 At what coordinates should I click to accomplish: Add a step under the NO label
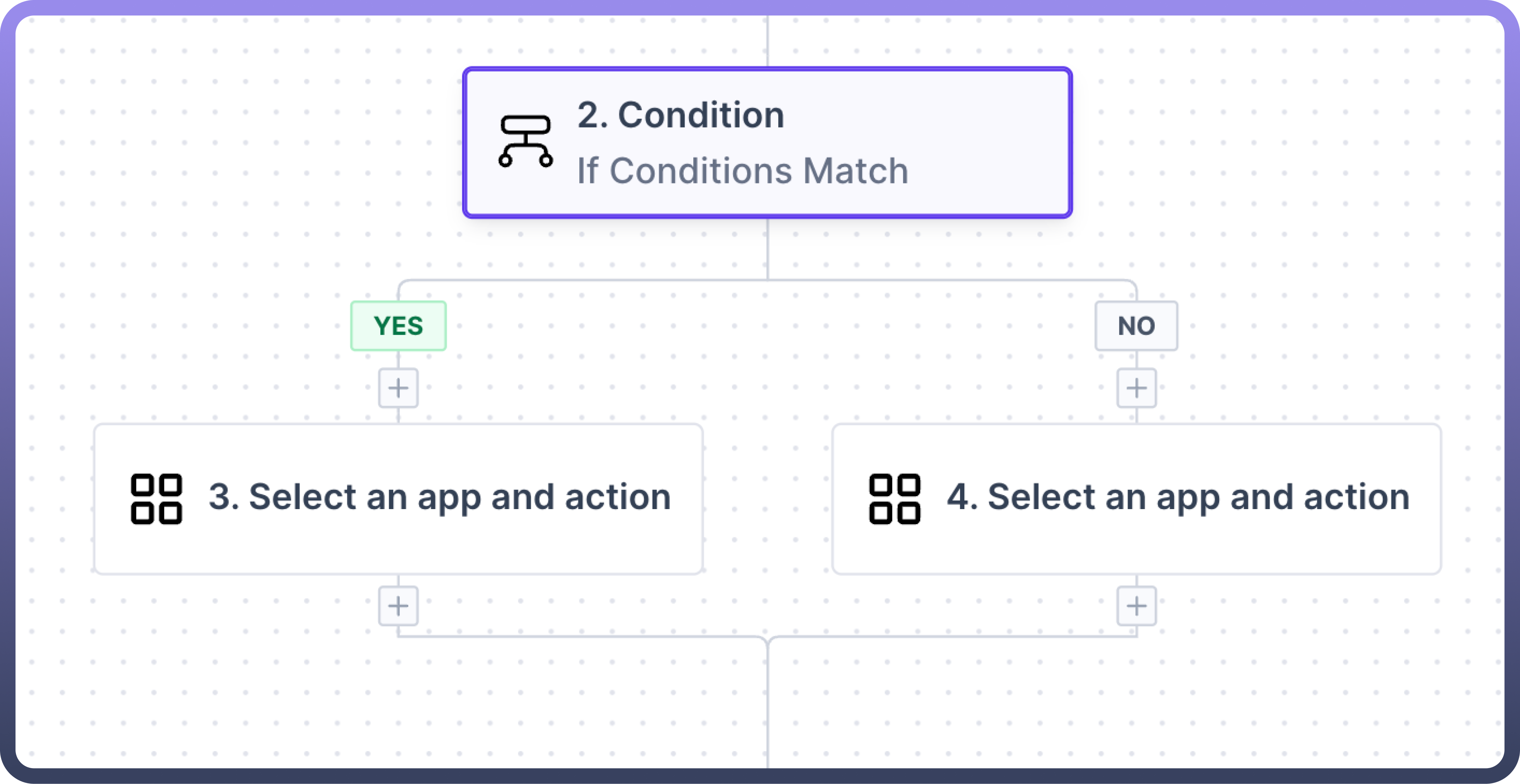tap(1137, 388)
